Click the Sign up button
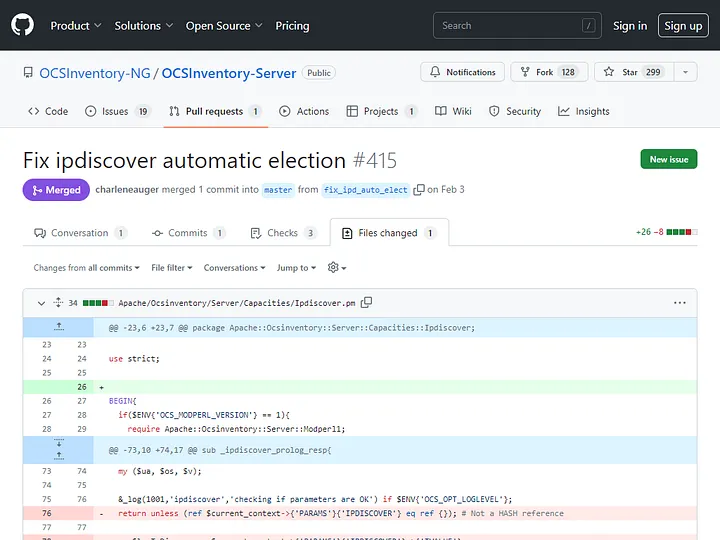The width and height of the screenshot is (720, 540). (x=683, y=26)
